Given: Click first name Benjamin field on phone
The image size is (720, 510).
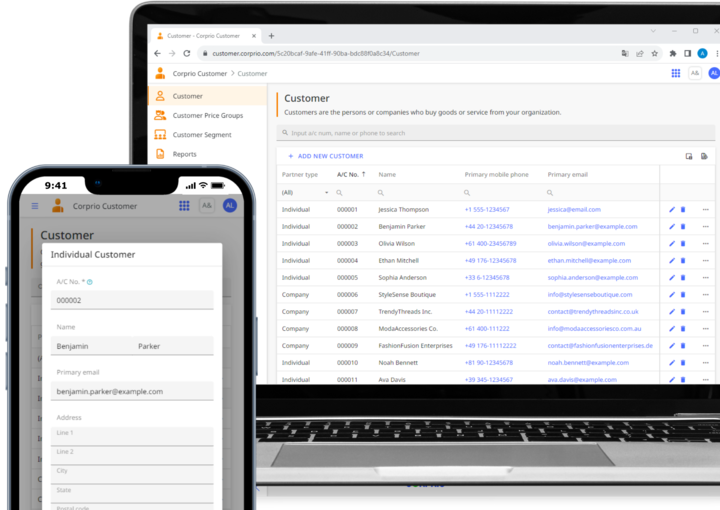Looking at the screenshot, I should (91, 346).
